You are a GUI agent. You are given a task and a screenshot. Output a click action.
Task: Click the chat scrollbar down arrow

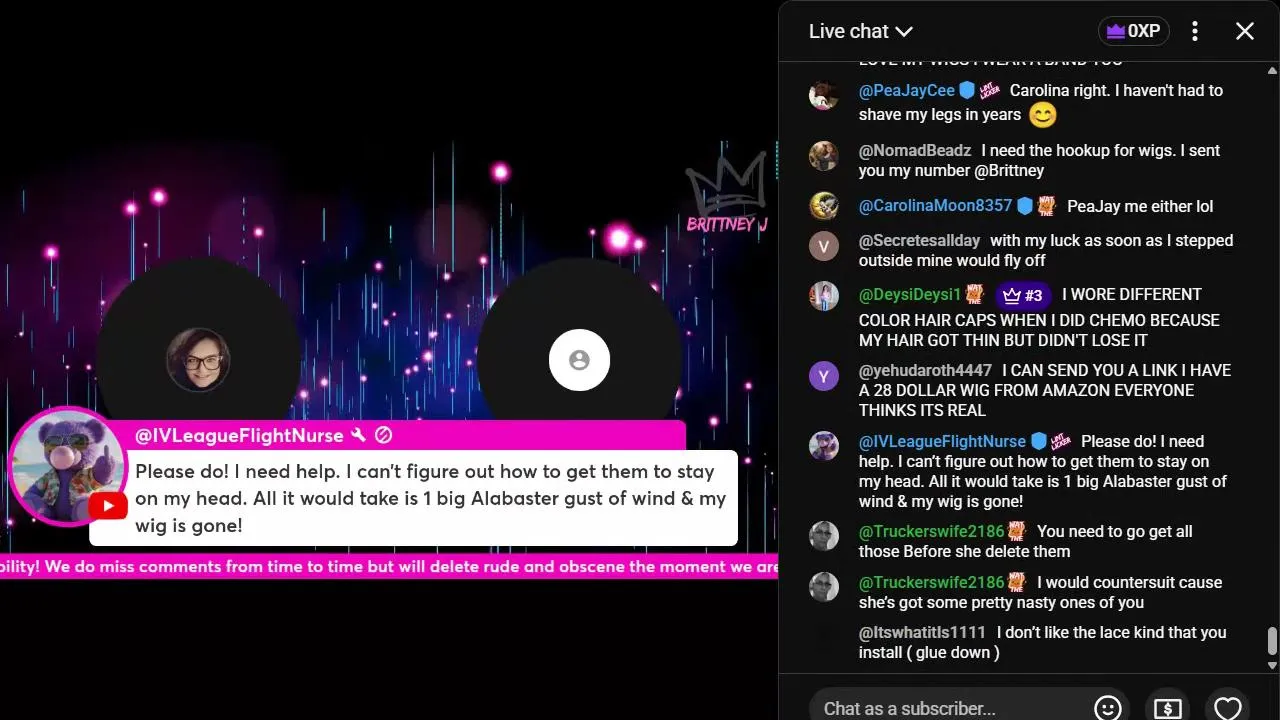[x=1272, y=664]
